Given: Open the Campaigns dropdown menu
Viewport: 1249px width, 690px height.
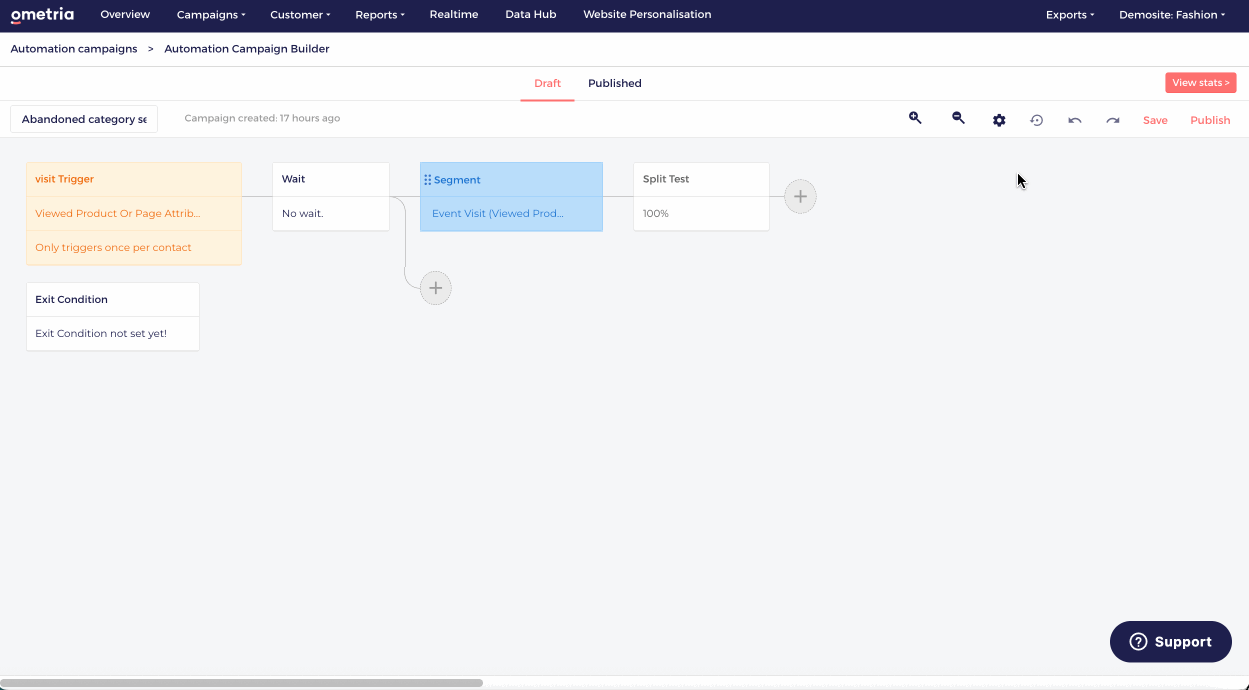Looking at the screenshot, I should tap(211, 15).
